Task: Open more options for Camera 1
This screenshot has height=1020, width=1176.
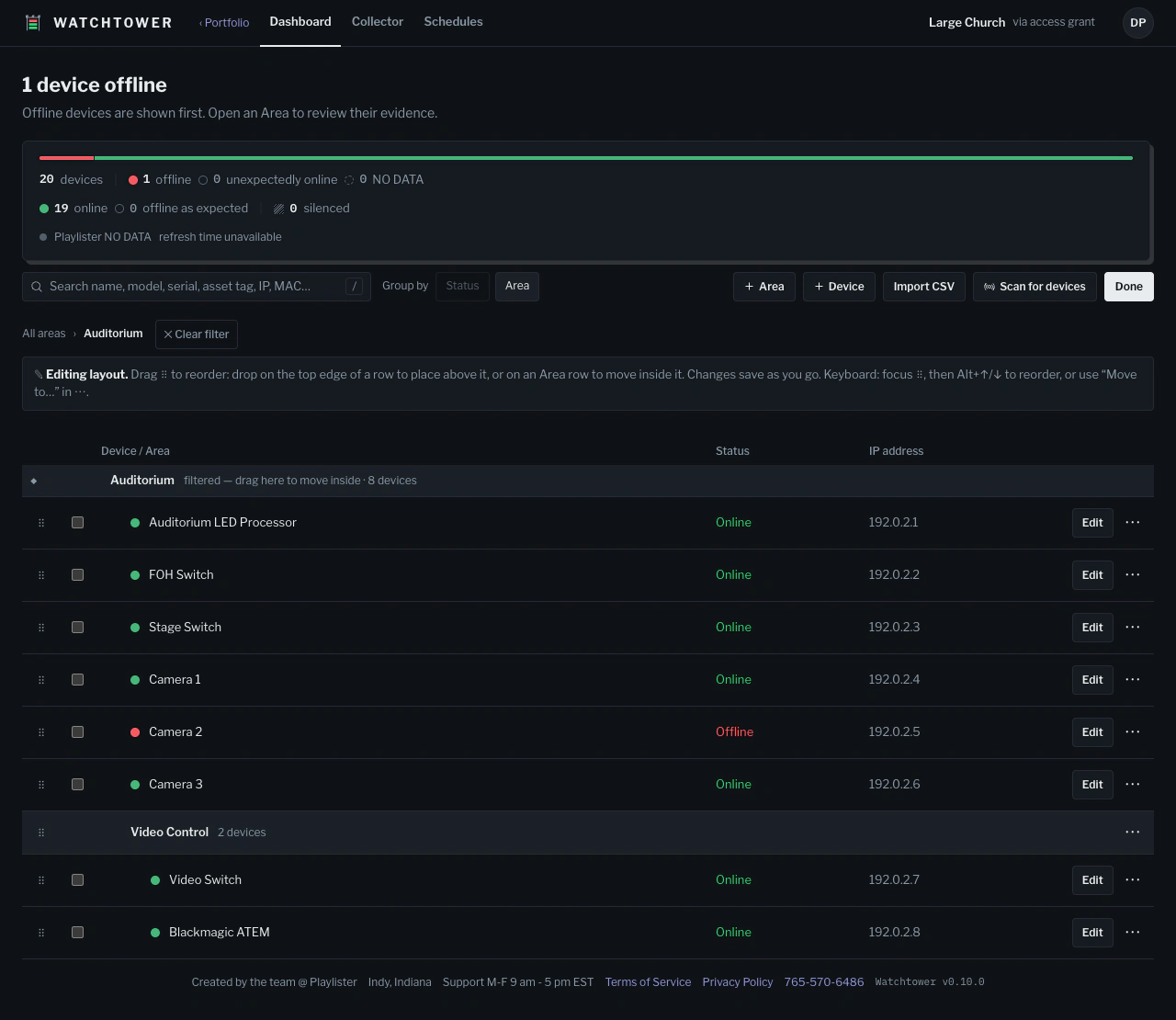Action: [x=1133, y=679]
